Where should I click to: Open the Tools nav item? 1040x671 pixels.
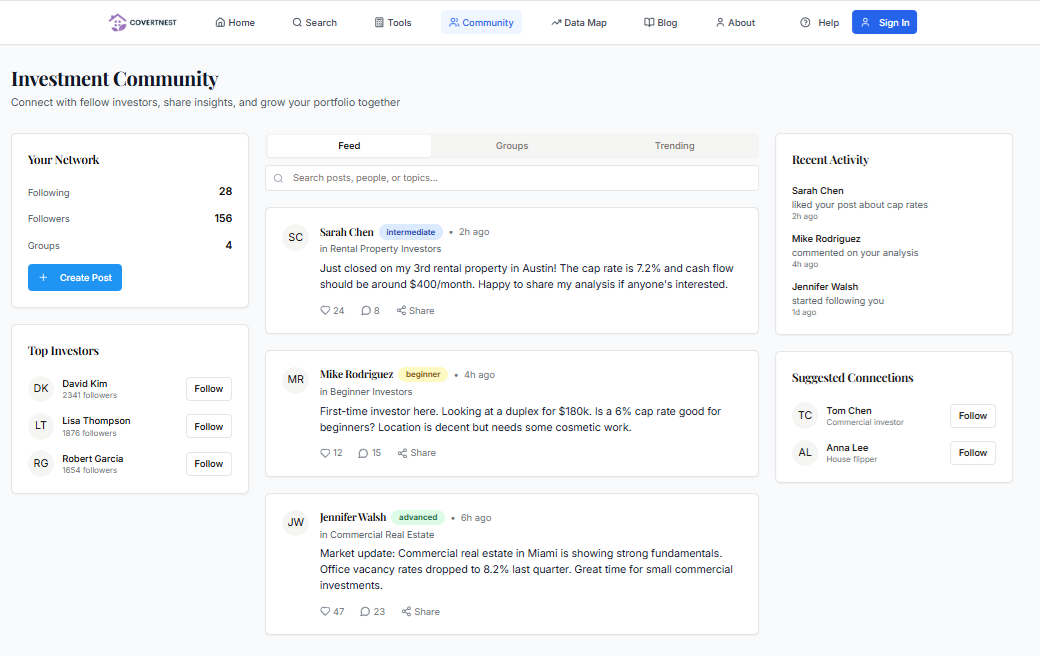click(393, 23)
